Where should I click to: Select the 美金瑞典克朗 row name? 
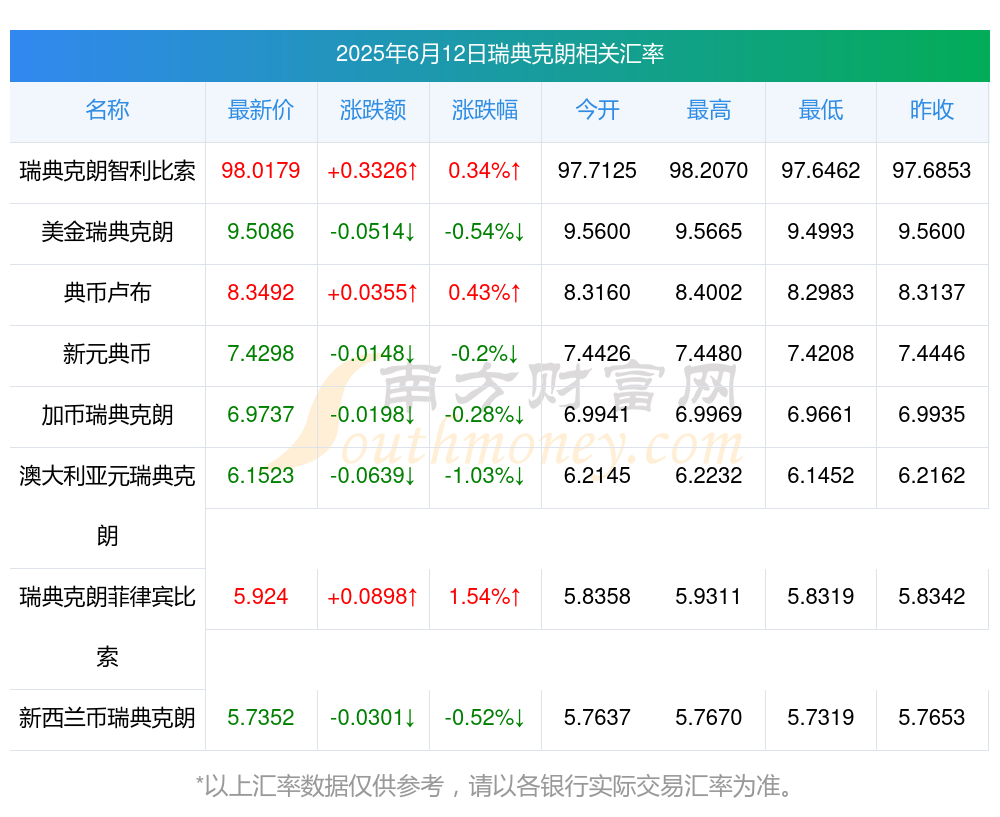click(x=107, y=232)
